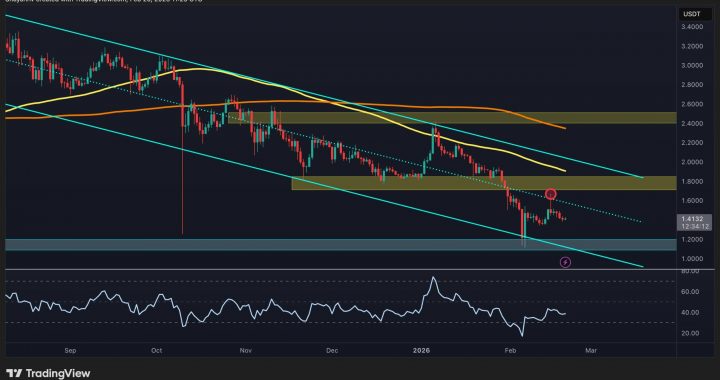Select the lower yellow zone near 1.8000

click(x=484, y=183)
